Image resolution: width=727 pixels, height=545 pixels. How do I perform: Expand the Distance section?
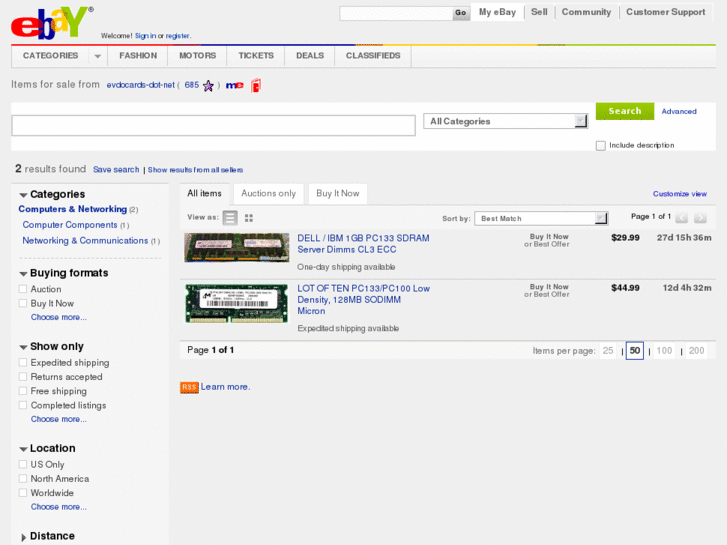23,537
